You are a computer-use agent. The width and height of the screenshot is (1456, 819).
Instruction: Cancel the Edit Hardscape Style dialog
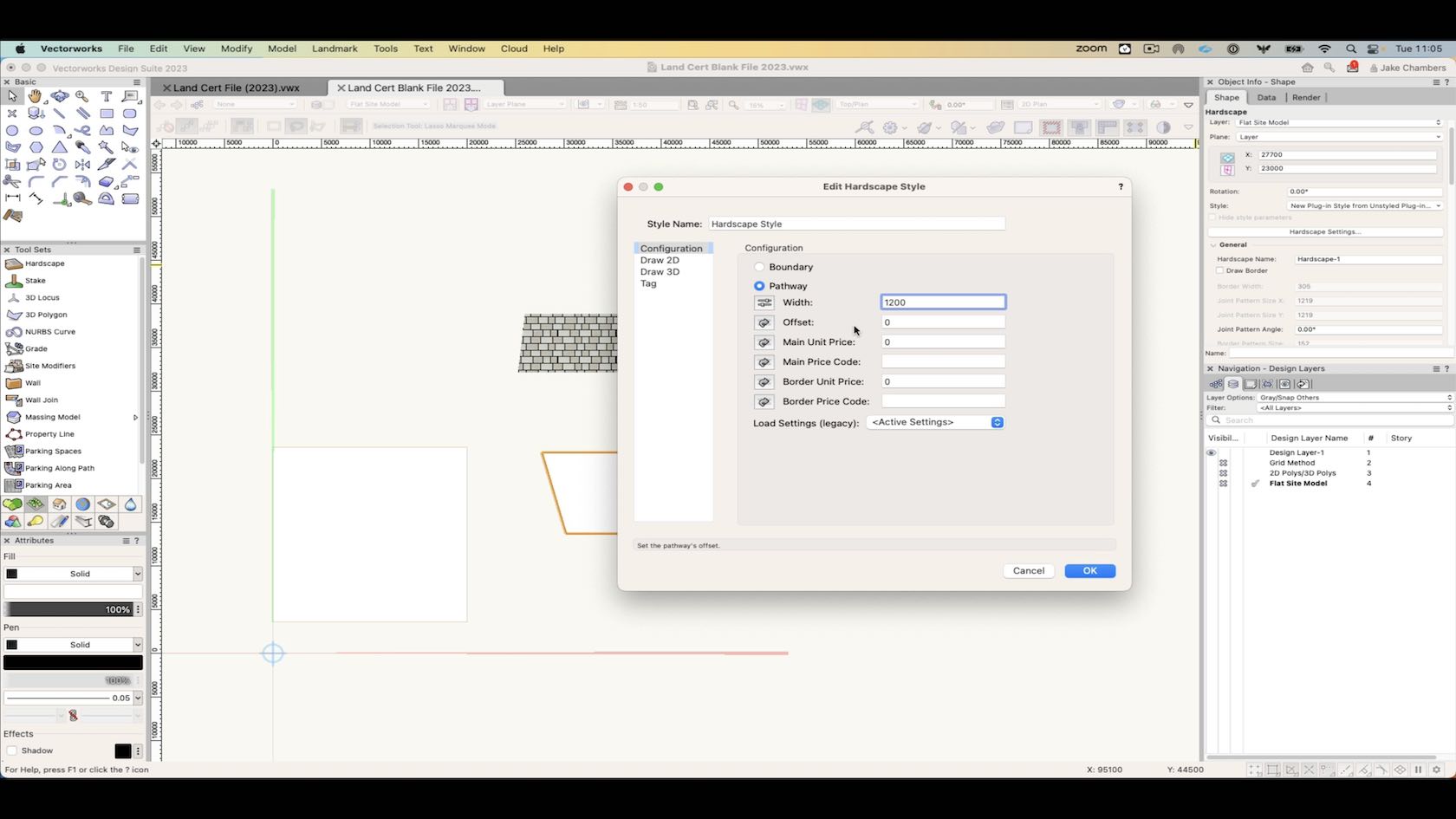[1028, 570]
